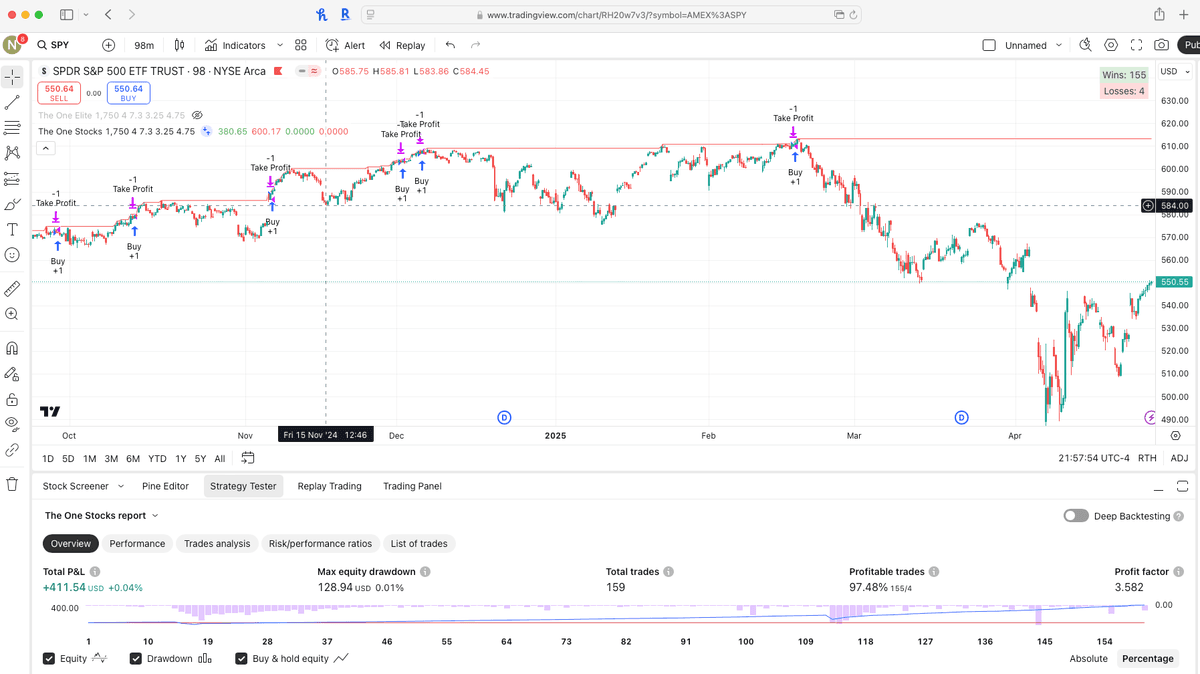This screenshot has height=674, width=1200.
Task: Open Trades analysis tab
Action: pyautogui.click(x=217, y=543)
